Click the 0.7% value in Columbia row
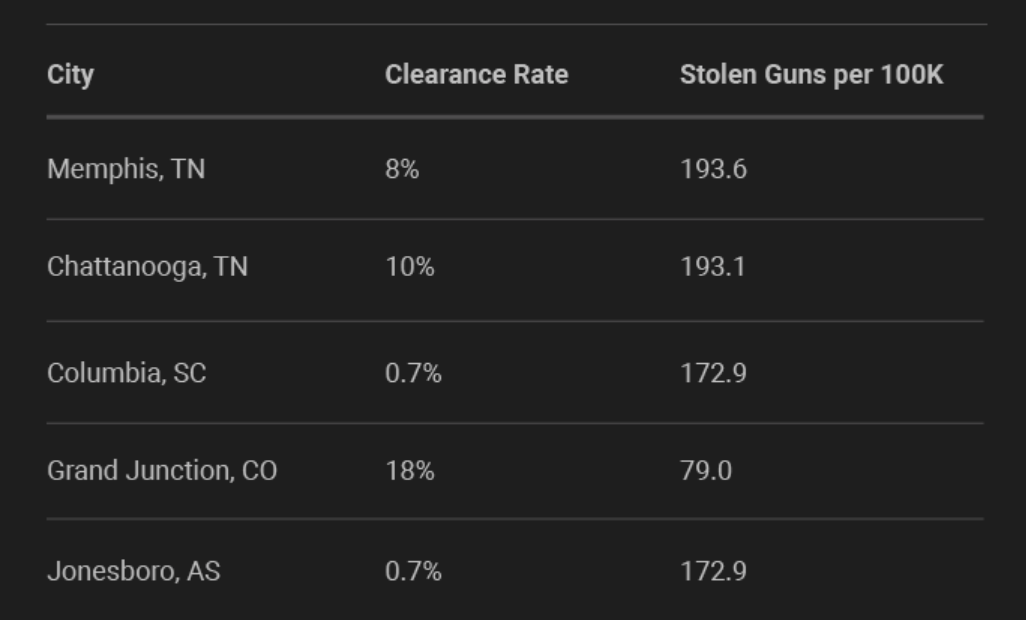Image resolution: width=1026 pixels, height=620 pixels. (413, 373)
